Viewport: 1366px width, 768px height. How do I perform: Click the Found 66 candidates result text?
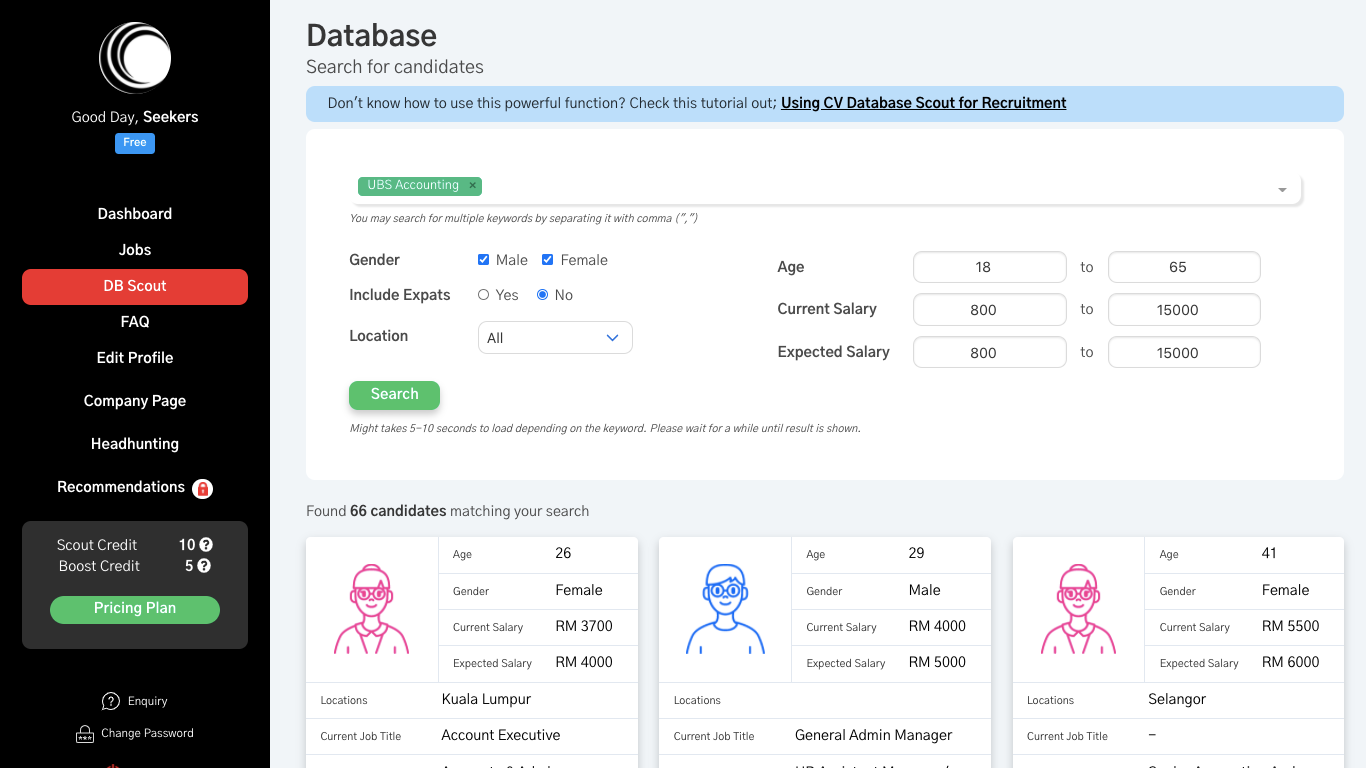(448, 511)
